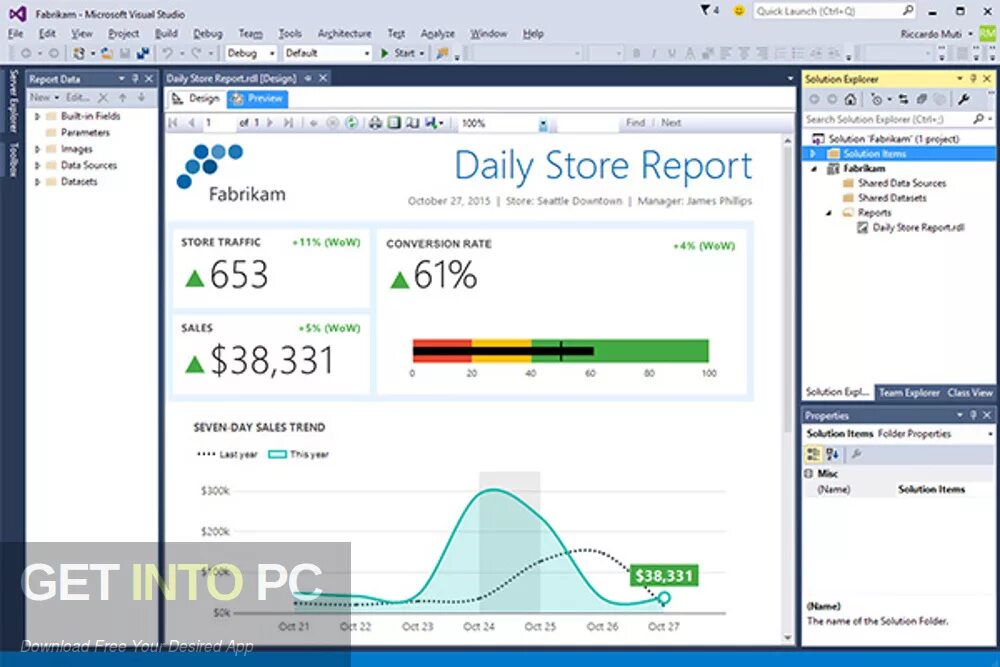Click the Find button in preview
1000x667 pixels.
click(x=635, y=122)
